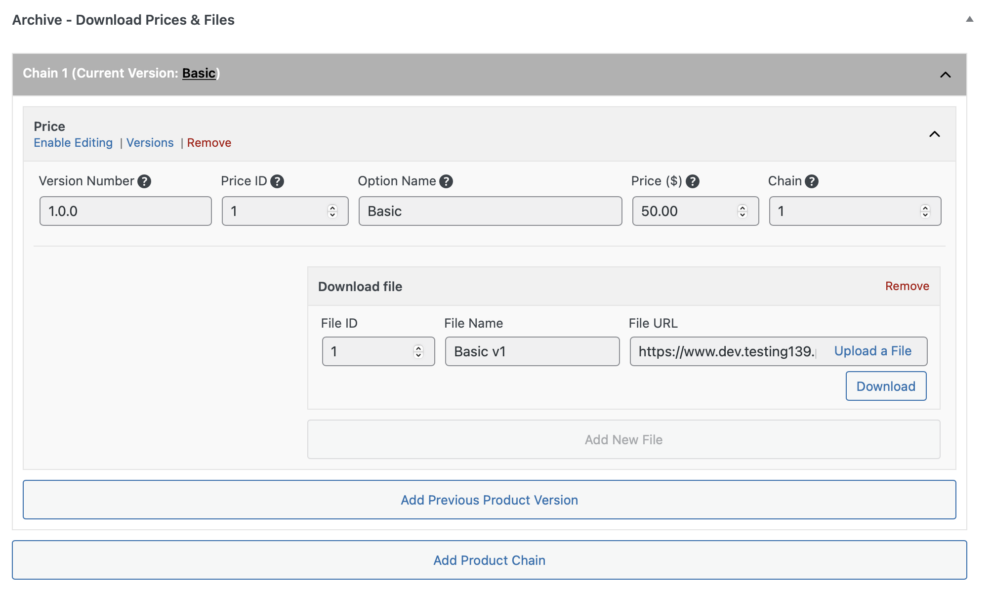
Task: Collapse the Archive metabox with top arrow
Action: [x=969, y=19]
